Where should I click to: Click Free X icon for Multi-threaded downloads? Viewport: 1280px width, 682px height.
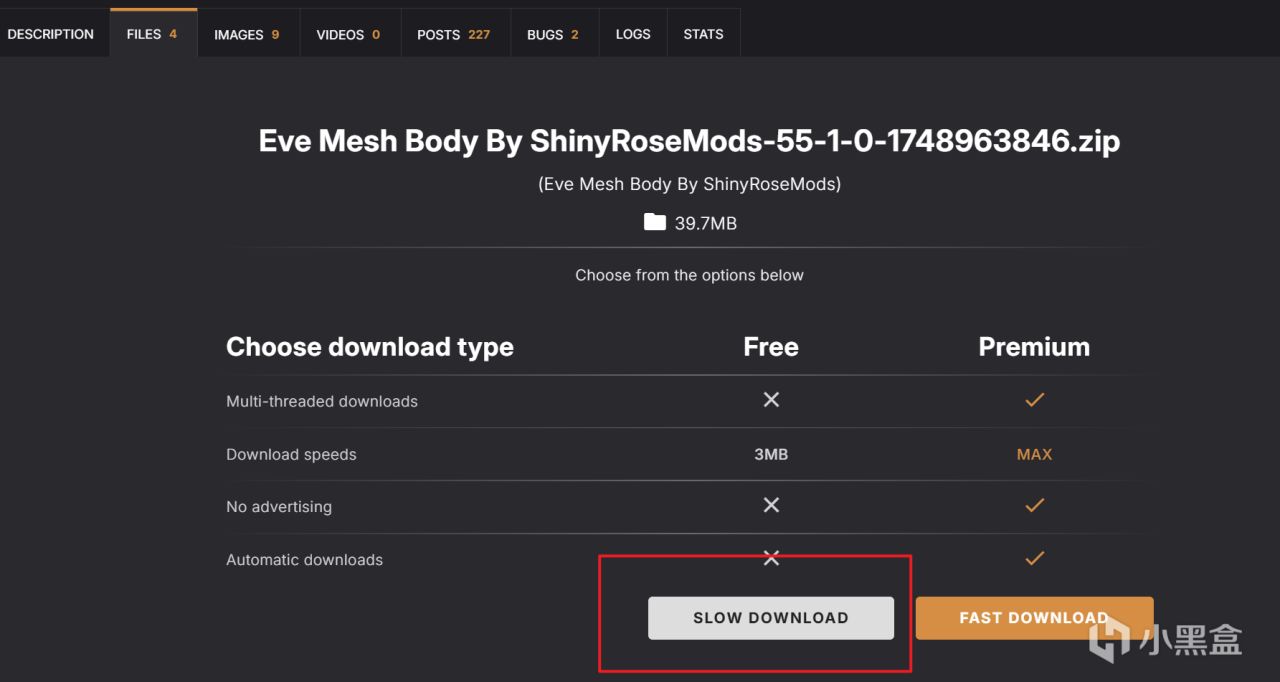click(x=771, y=400)
